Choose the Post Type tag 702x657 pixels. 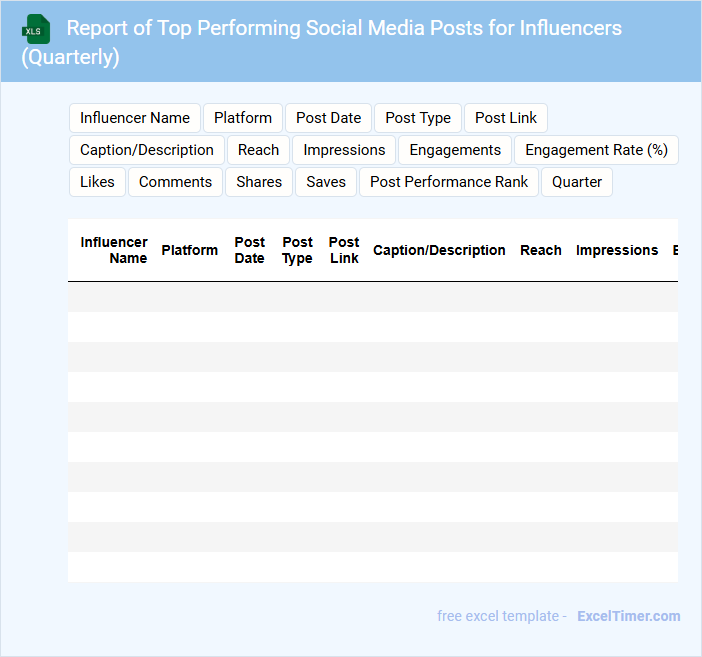click(x=418, y=118)
